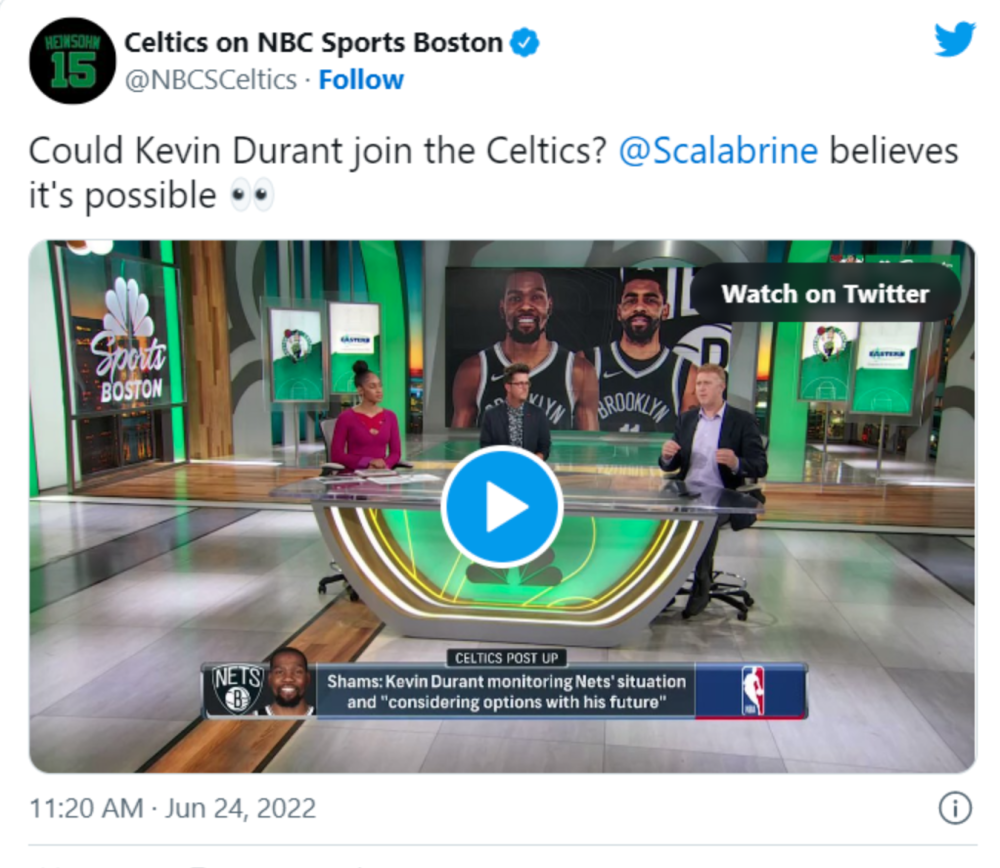Click the Twitter bird logo
The height and width of the screenshot is (868, 1000).
[954, 41]
